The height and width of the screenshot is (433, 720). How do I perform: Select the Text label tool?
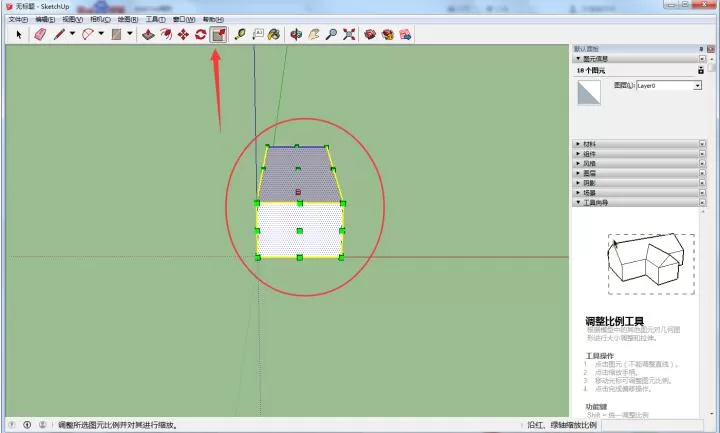click(x=258, y=34)
